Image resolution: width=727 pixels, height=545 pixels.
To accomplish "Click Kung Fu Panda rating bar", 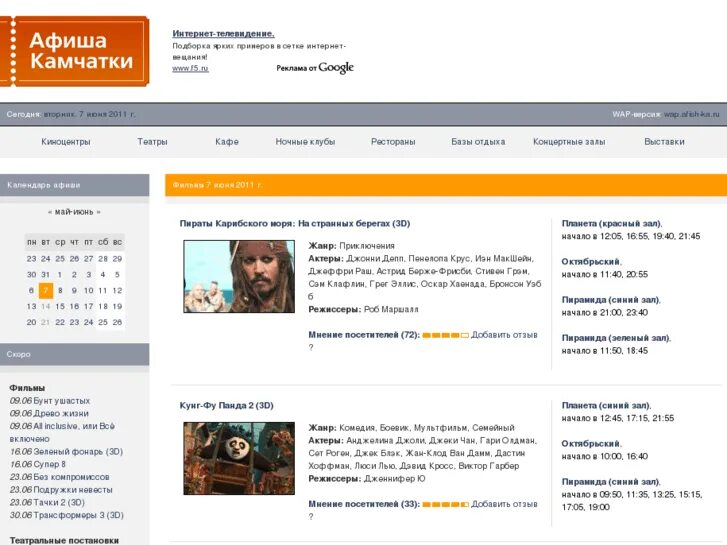I will pos(446,504).
